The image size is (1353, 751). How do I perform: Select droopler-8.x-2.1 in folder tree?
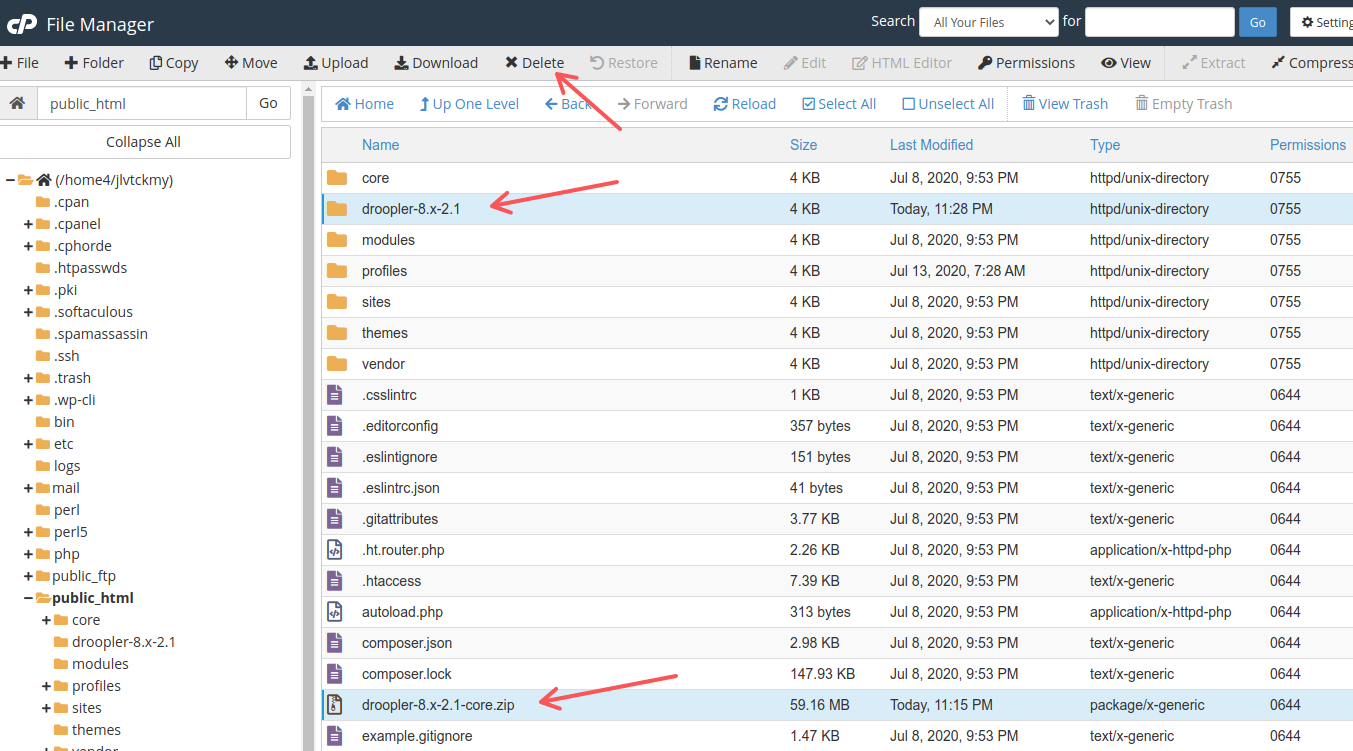[x=123, y=642]
